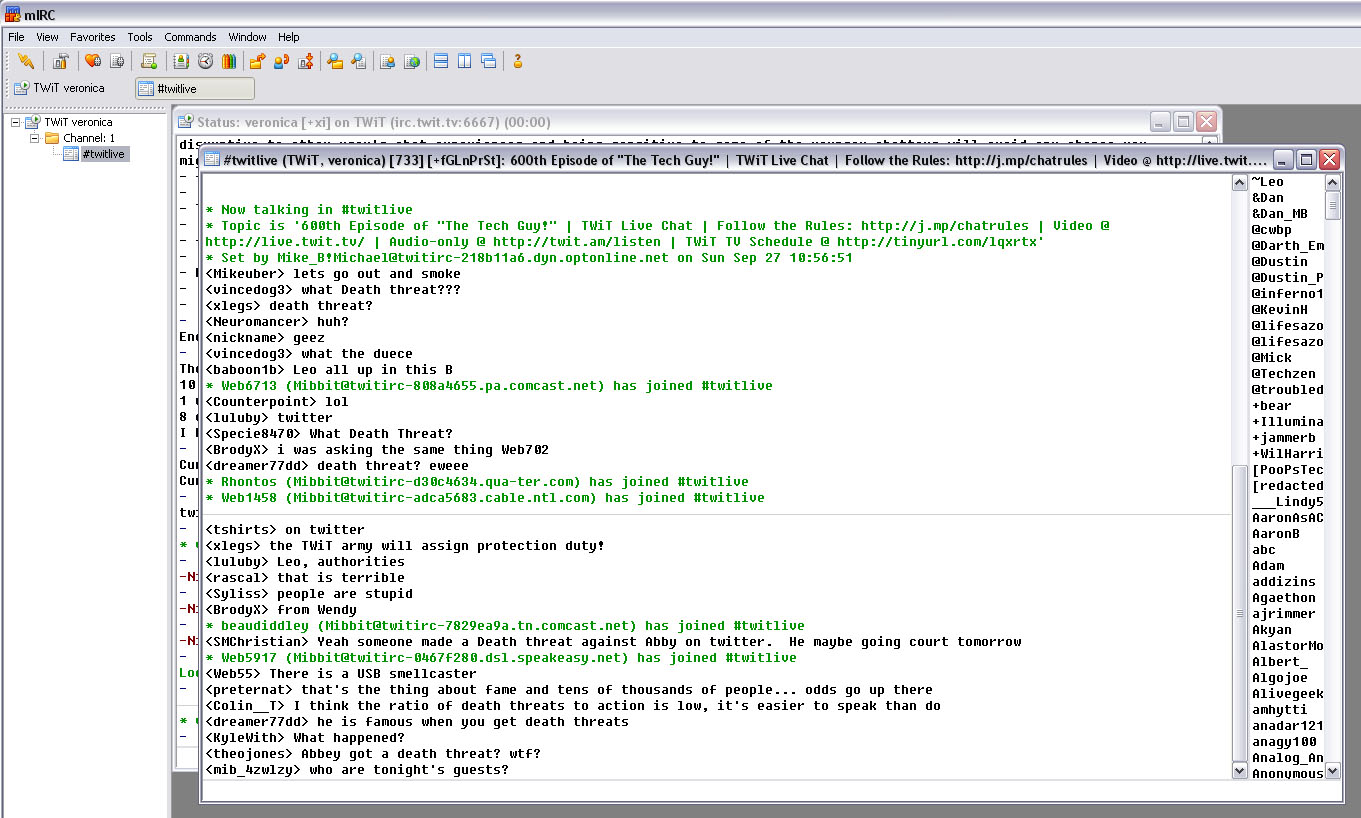Collapse the TWiT veronica tree node
The height and width of the screenshot is (818, 1361).
[x=16, y=122]
